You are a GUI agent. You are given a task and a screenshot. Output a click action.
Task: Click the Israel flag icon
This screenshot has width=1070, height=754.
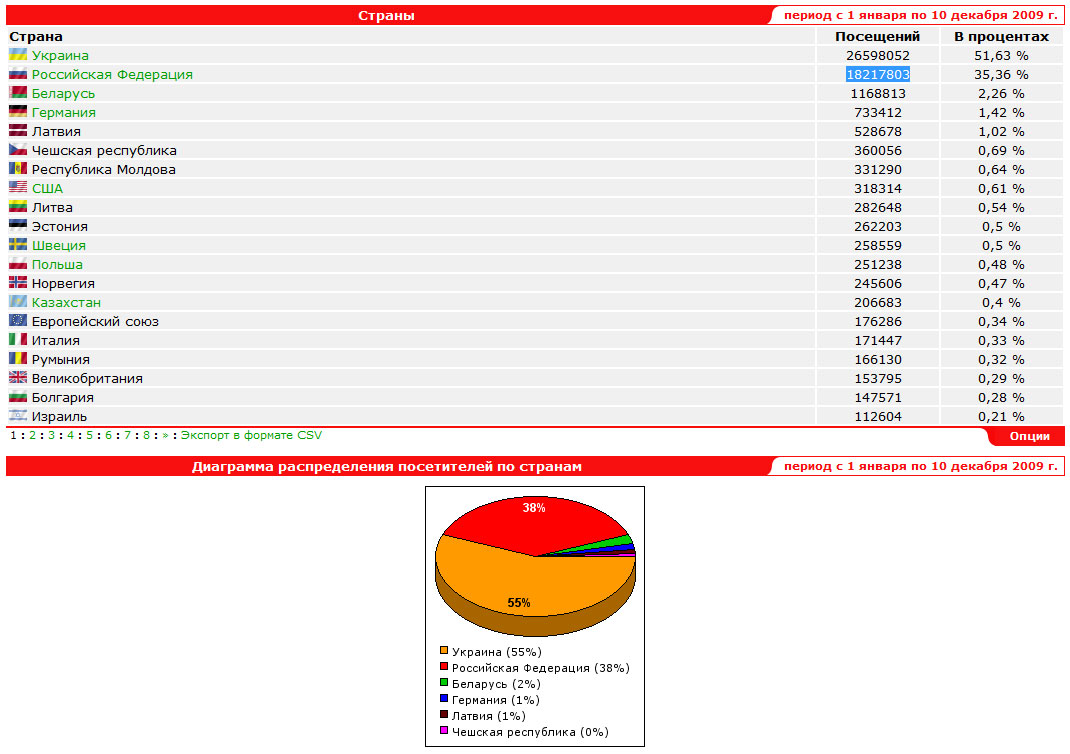18,416
